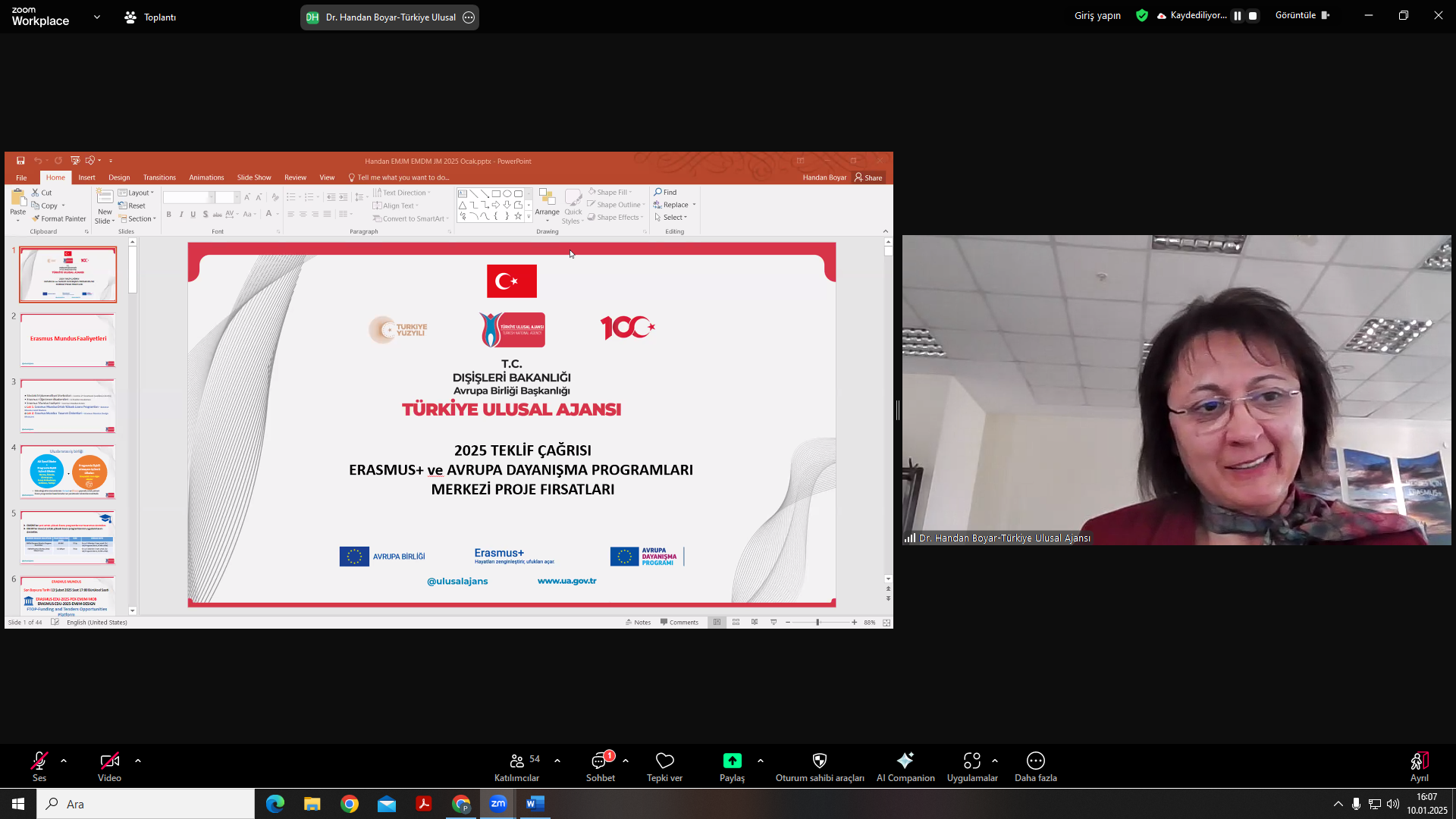Switch to the Toplantı tab
1456x819 pixels.
tap(150, 17)
